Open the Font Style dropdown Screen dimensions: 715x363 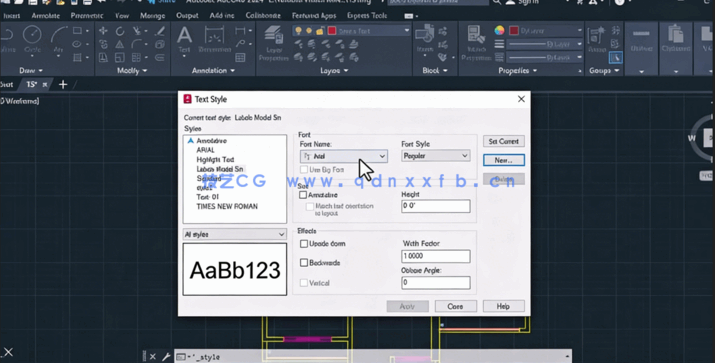(x=435, y=156)
